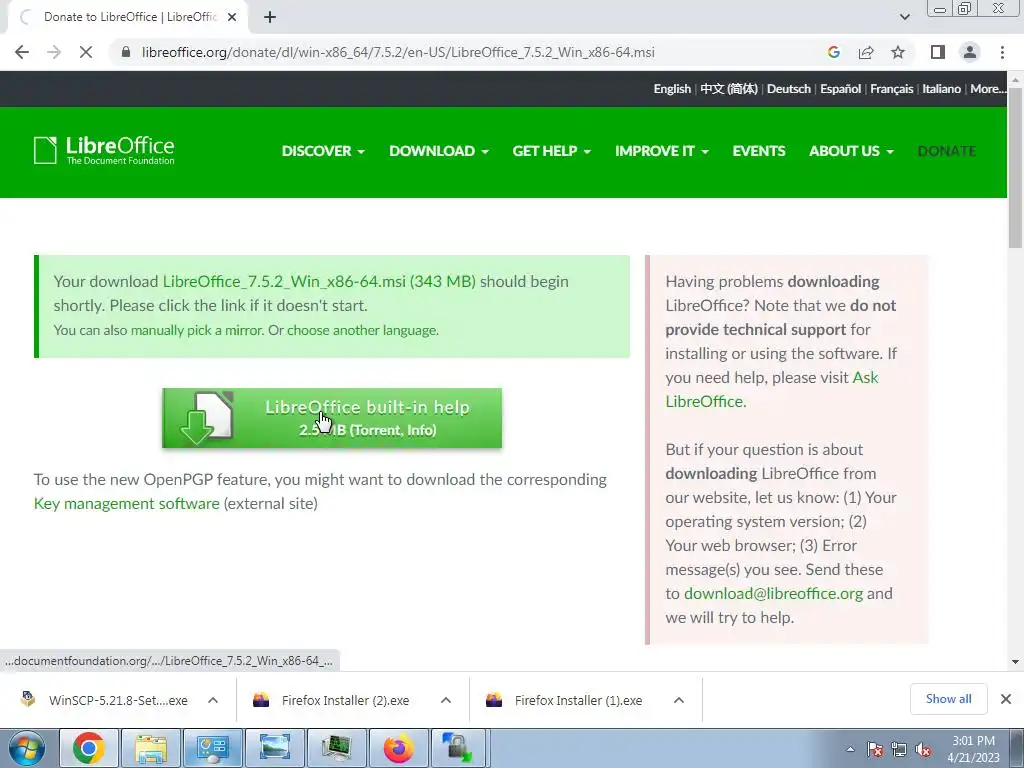The image size is (1024, 768).
Task: Show hidden system tray icons
Action: click(850, 750)
